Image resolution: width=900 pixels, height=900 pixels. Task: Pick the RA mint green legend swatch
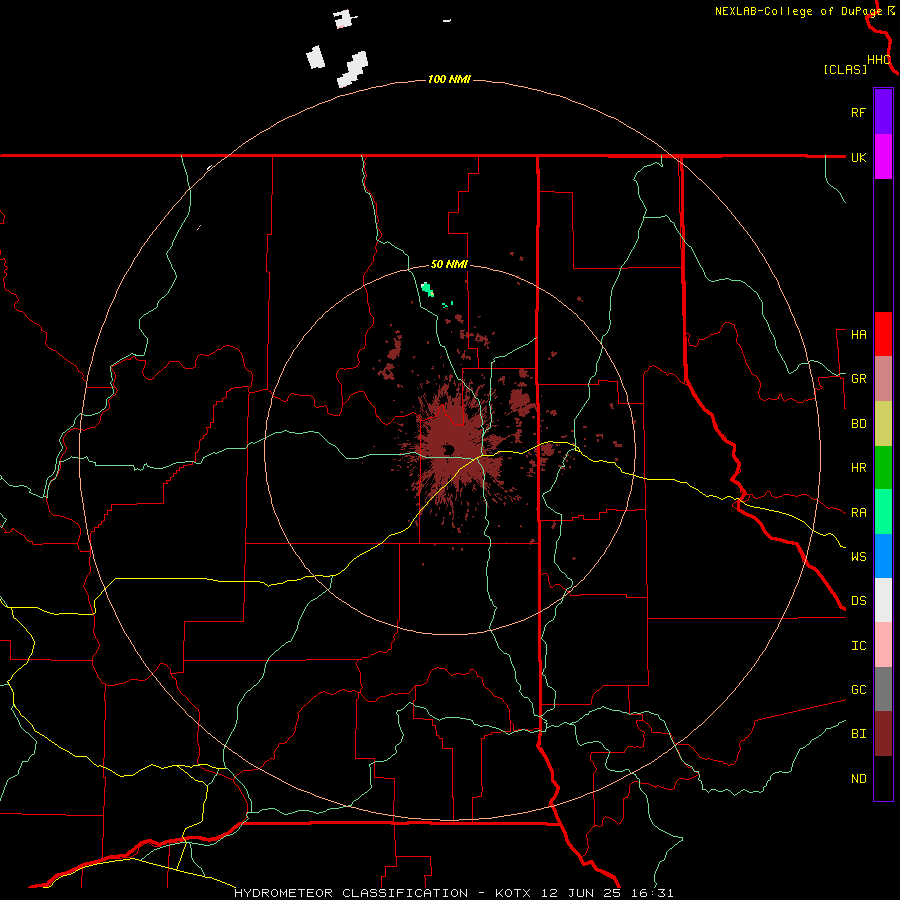883,512
